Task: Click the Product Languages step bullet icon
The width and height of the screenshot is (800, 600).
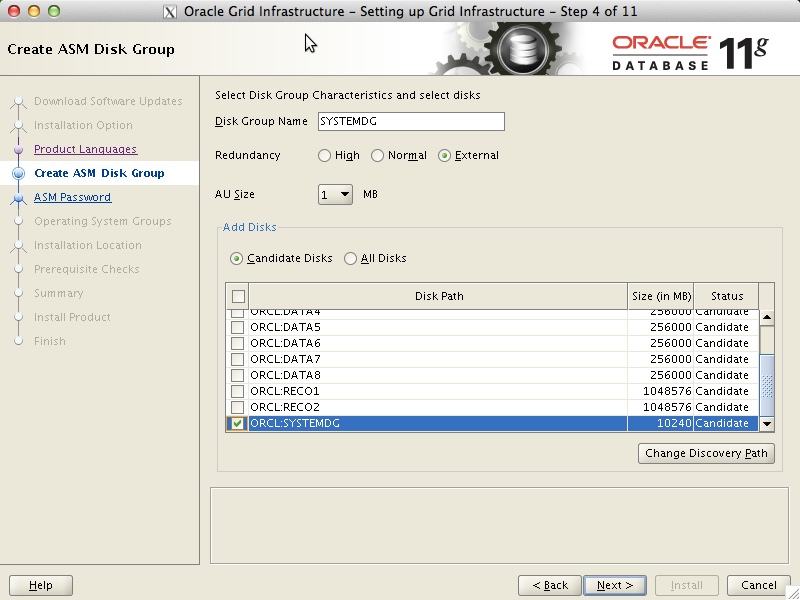Action: pos(18,149)
